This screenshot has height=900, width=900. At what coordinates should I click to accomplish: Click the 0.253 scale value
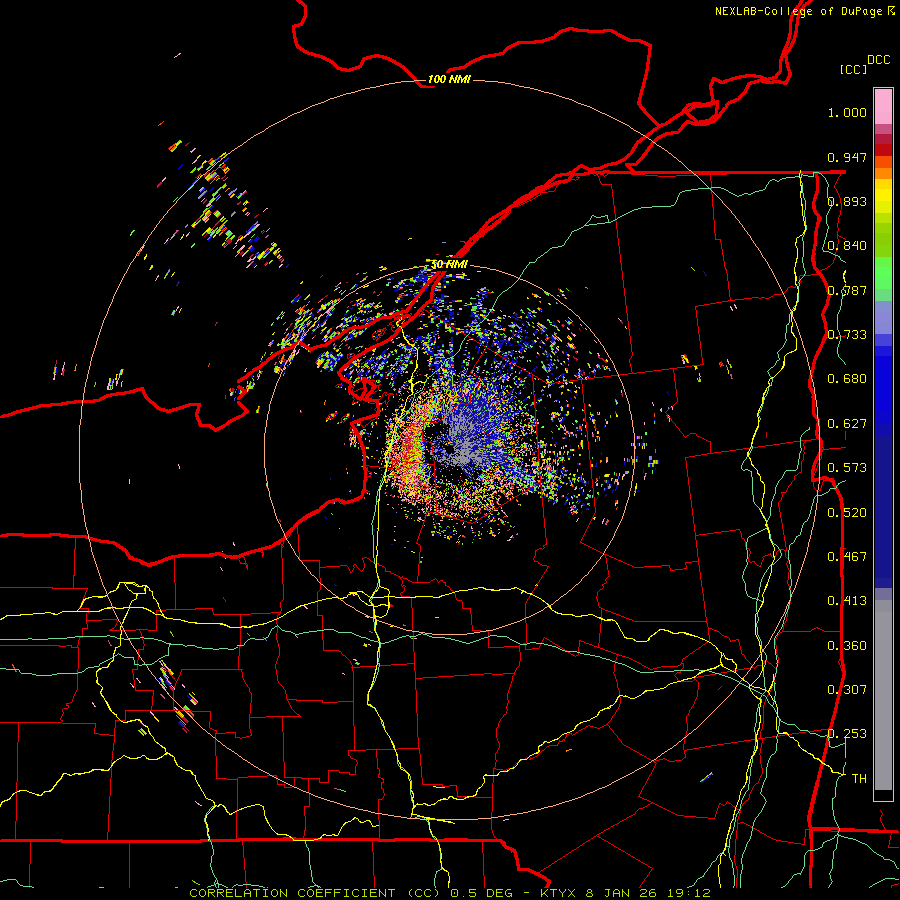847,734
